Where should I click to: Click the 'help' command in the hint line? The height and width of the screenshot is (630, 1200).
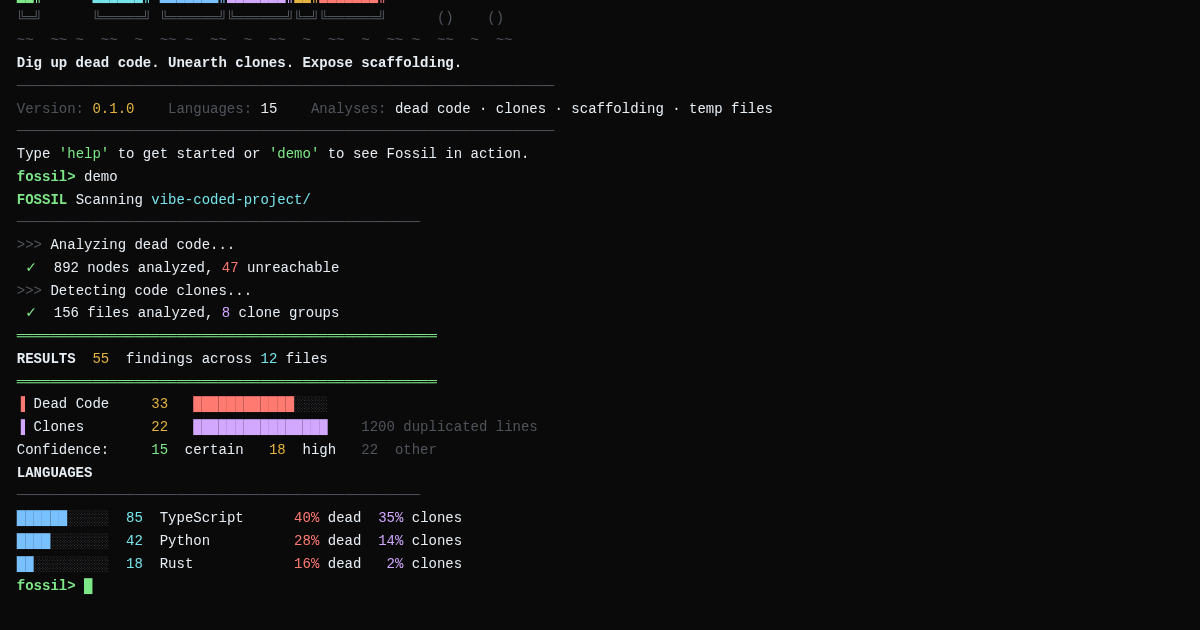pos(84,154)
